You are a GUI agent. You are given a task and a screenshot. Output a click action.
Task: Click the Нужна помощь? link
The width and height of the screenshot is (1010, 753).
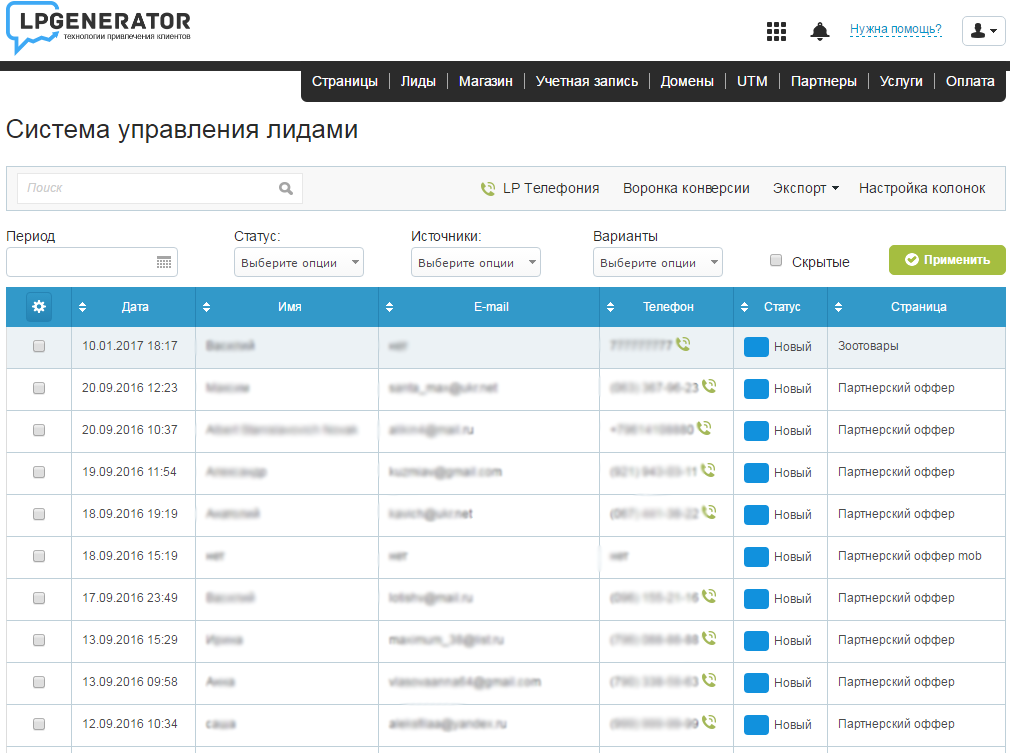pos(895,30)
